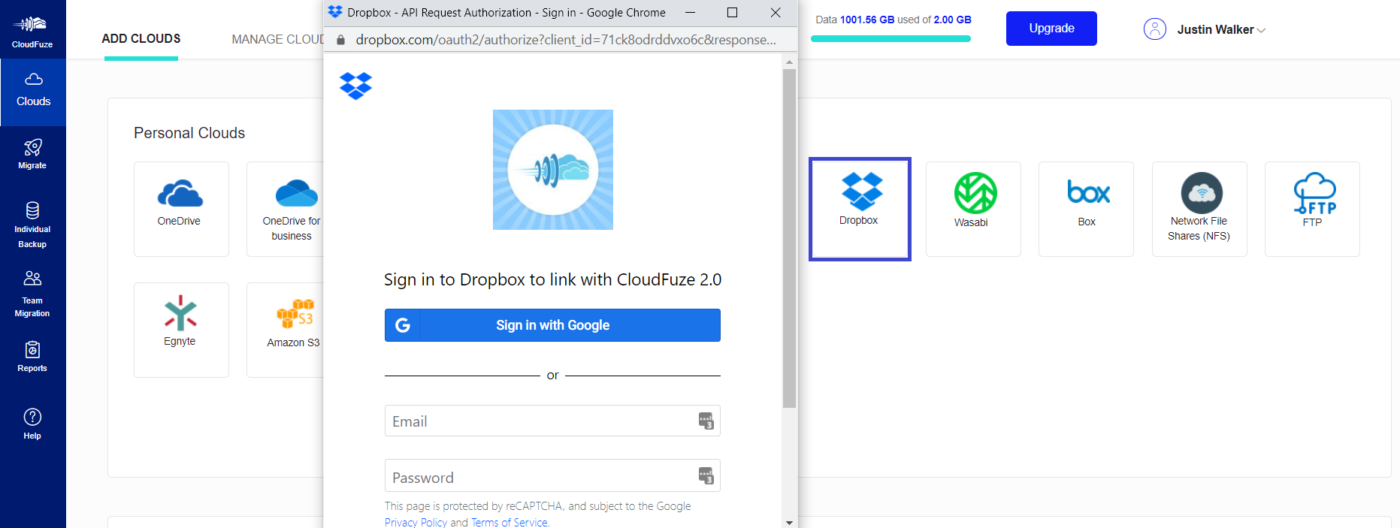
Task: Choose the FTP cloud tile
Action: (x=1312, y=209)
